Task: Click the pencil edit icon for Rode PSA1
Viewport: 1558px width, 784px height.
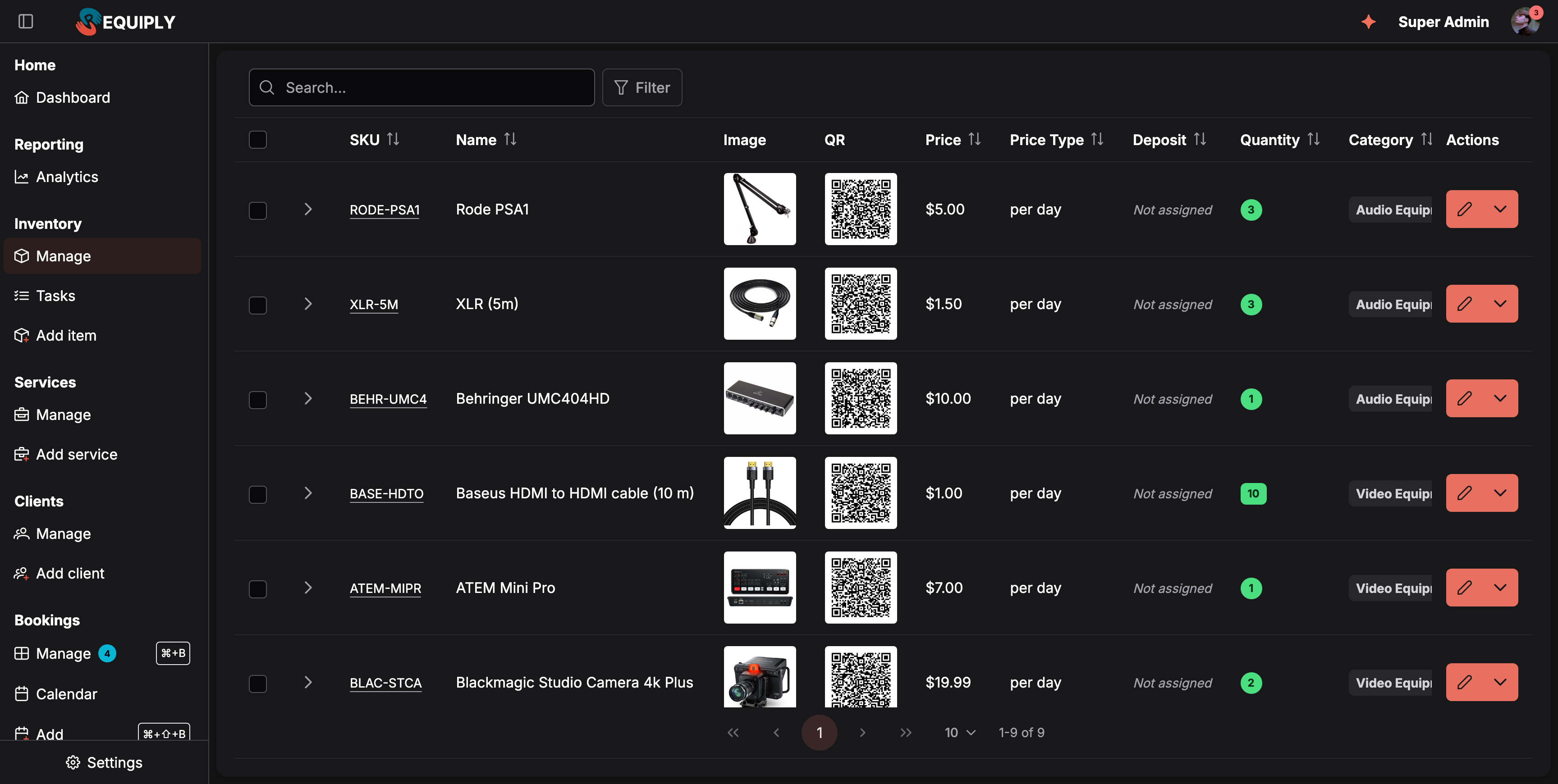Action: (1464, 209)
